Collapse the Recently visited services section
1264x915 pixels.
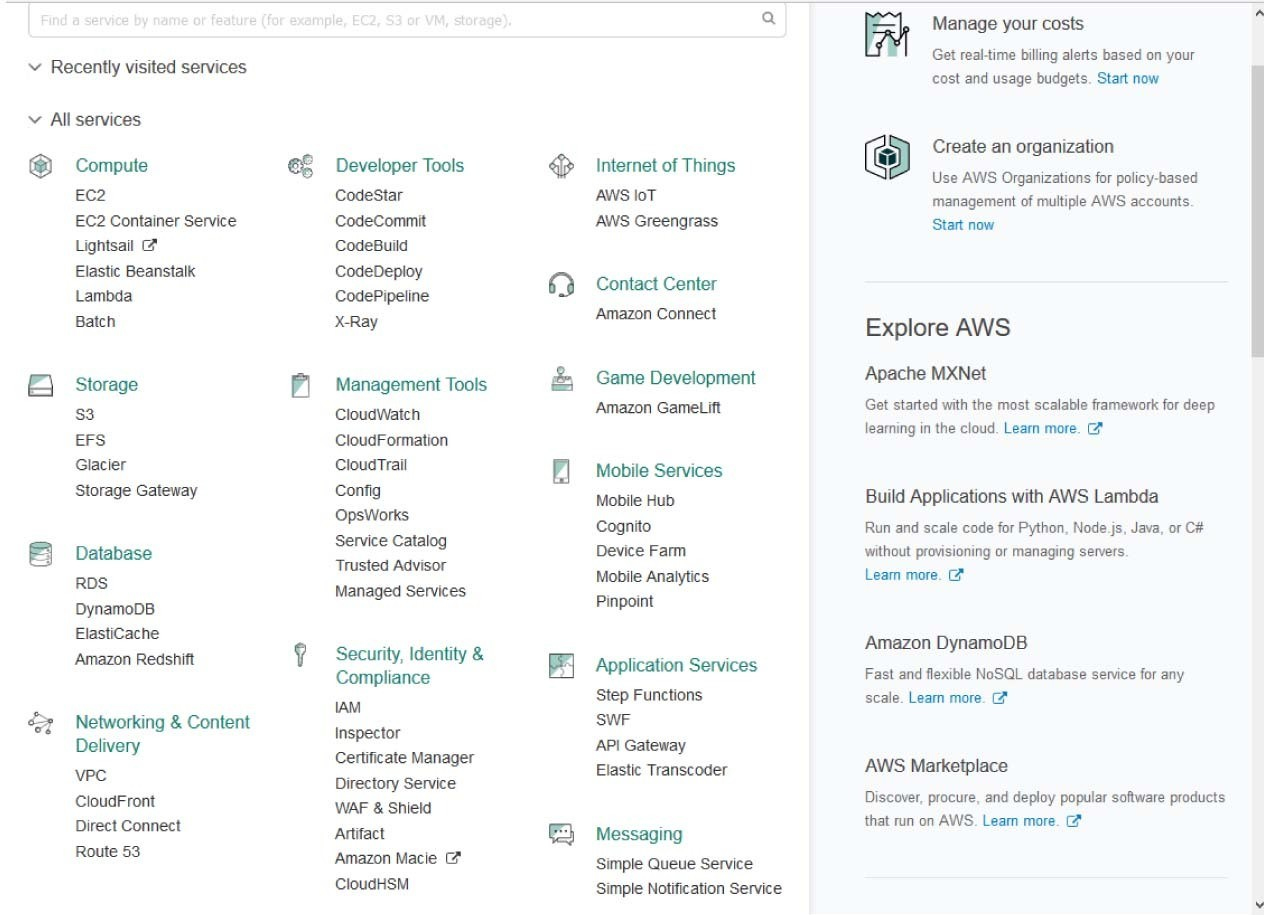[x=35, y=67]
